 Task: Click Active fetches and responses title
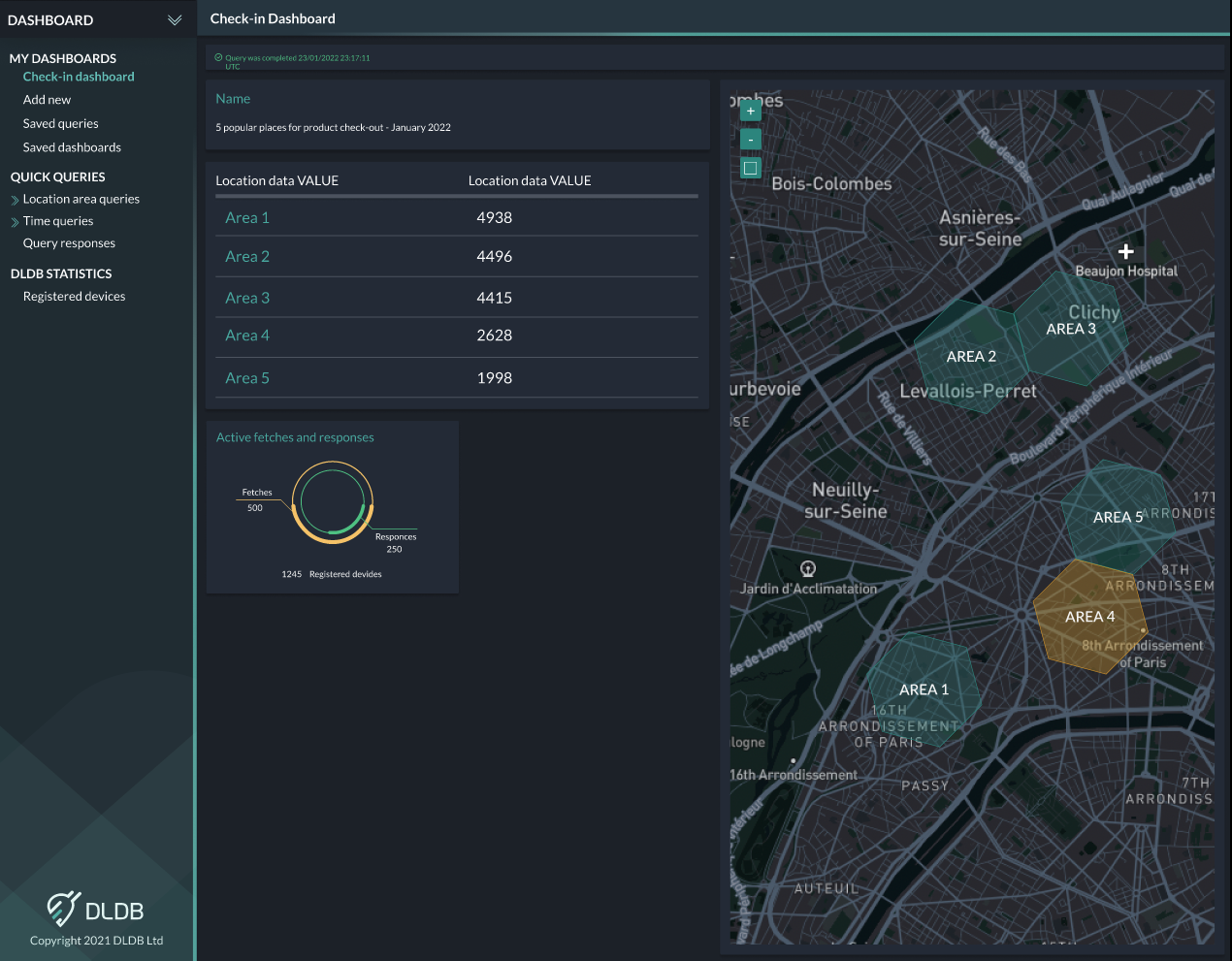(x=295, y=437)
